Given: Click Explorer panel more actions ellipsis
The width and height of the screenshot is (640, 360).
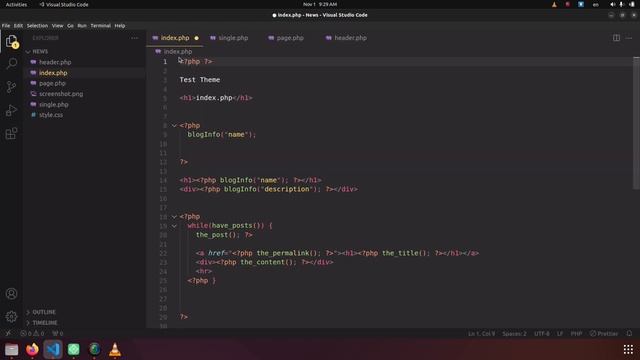Looking at the screenshot, I should (134, 38).
